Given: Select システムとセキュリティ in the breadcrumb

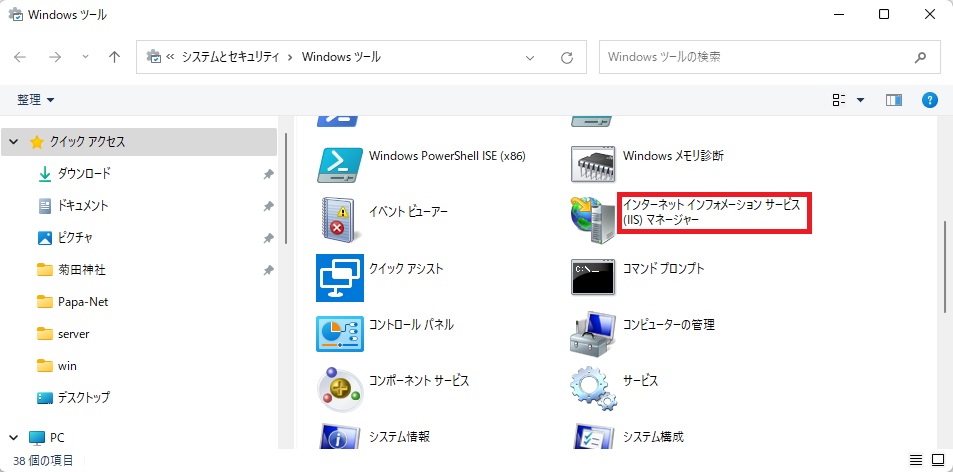Looking at the screenshot, I should click(x=231, y=57).
